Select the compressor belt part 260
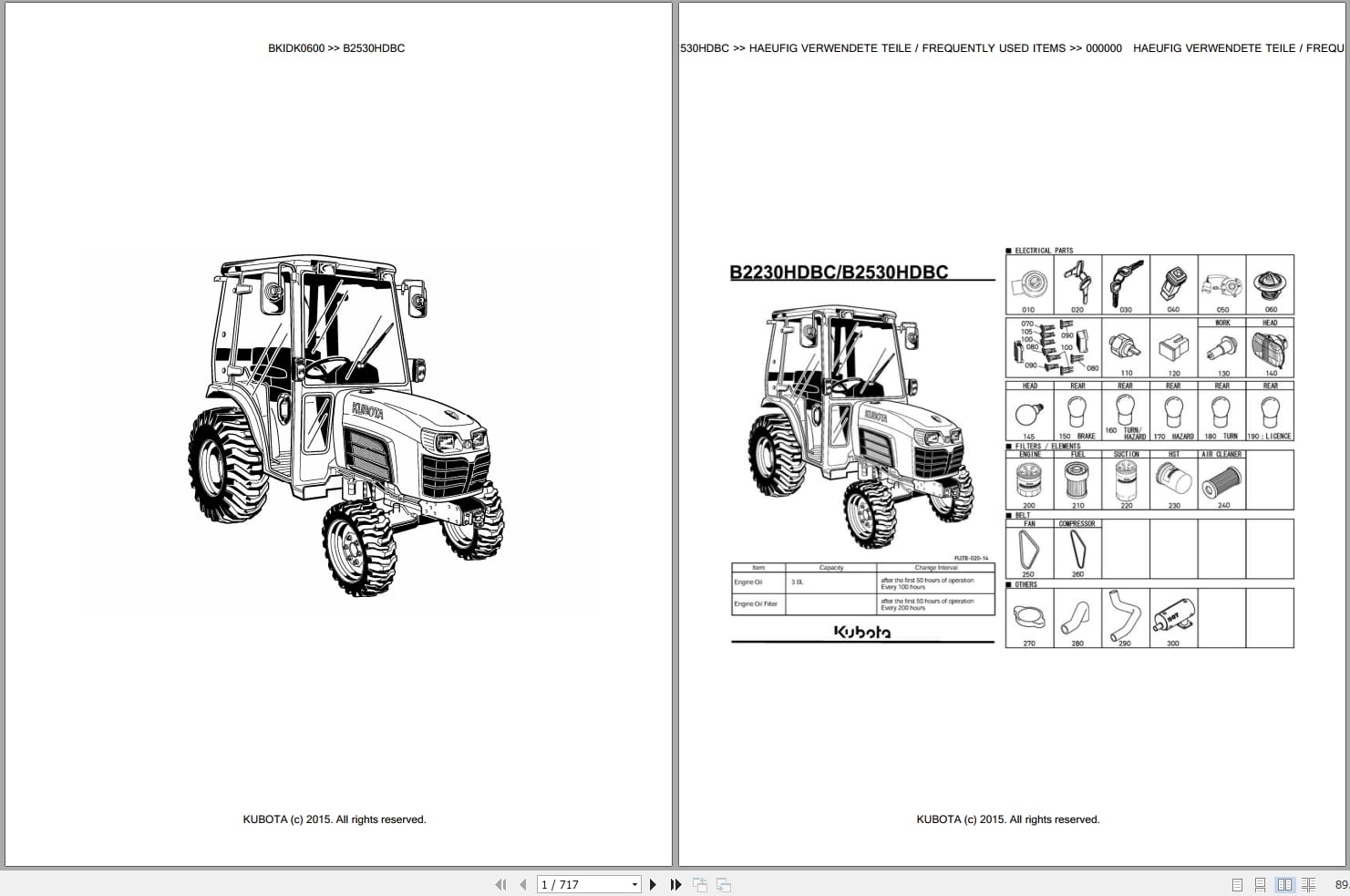This screenshot has height=896, width=1350. click(x=1077, y=550)
